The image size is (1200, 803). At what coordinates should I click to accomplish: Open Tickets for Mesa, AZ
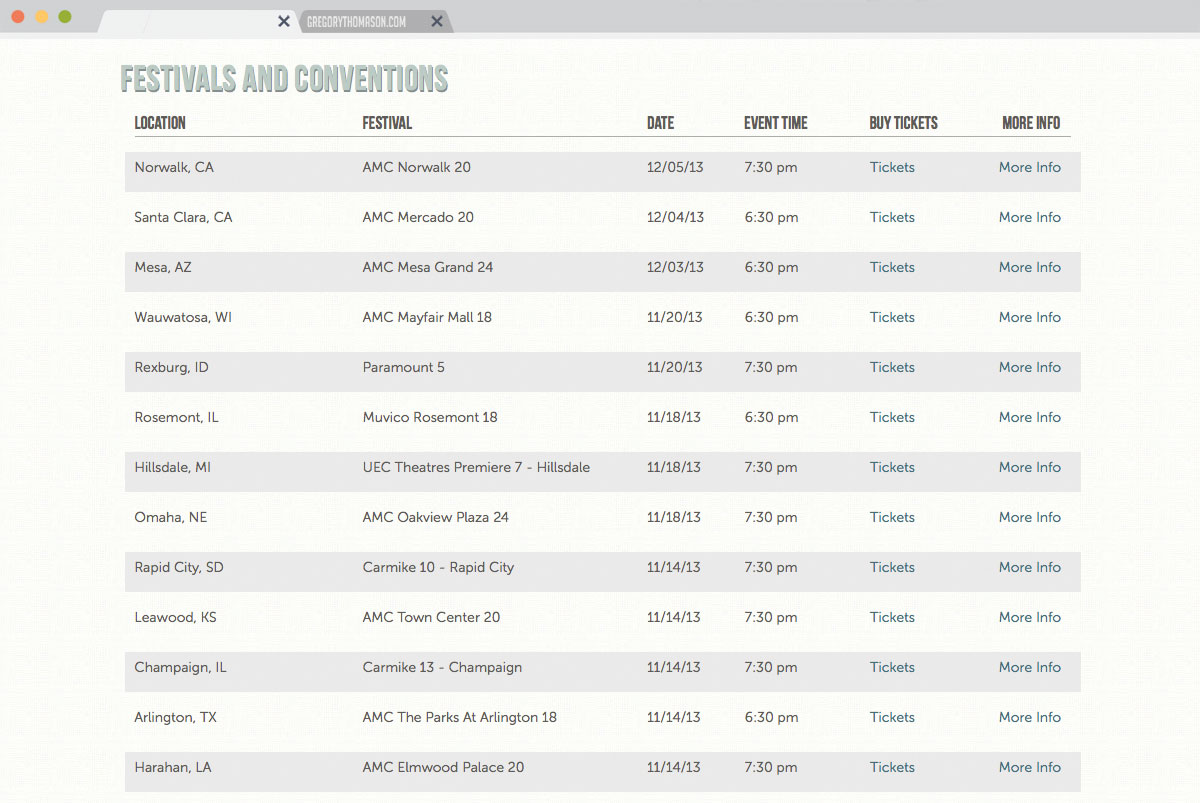pos(892,267)
